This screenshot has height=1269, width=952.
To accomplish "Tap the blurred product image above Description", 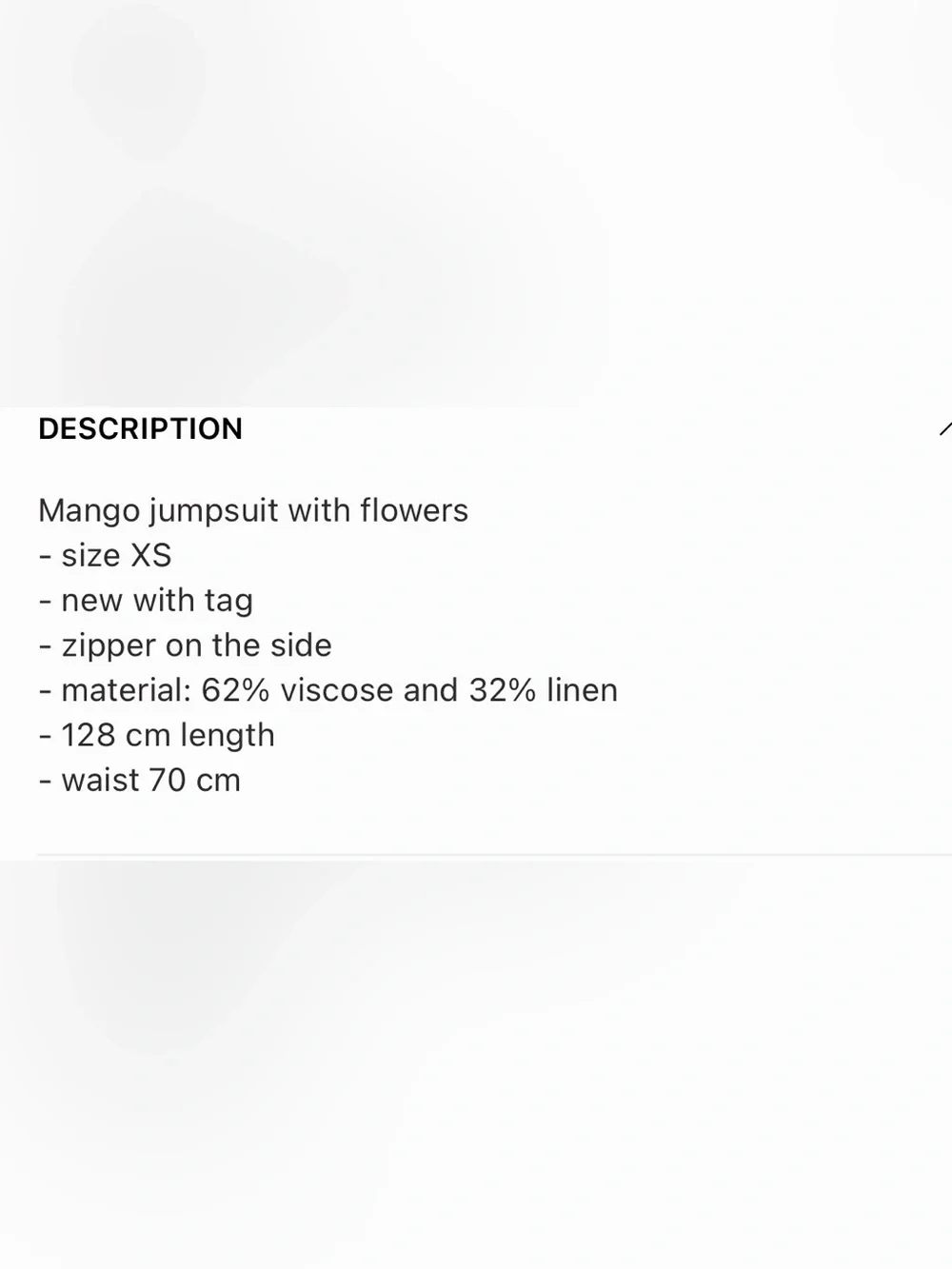I will point(476,203).
